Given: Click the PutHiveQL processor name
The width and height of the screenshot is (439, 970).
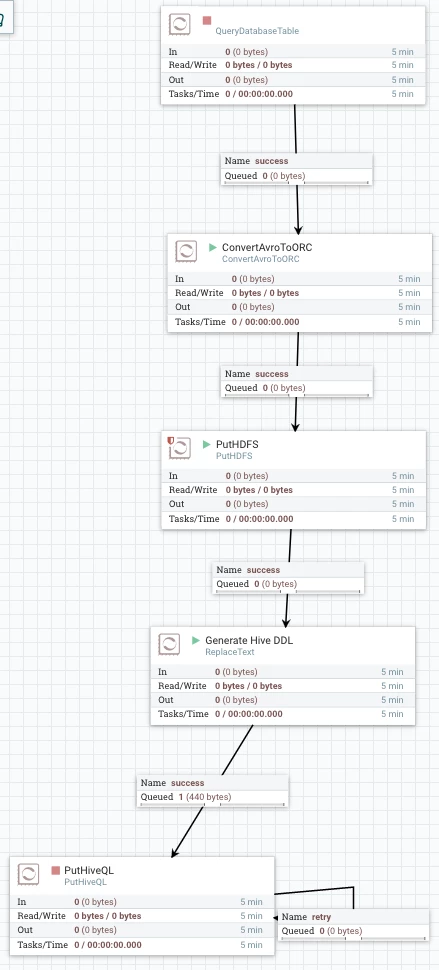Looking at the screenshot, I should pyautogui.click(x=89, y=870).
